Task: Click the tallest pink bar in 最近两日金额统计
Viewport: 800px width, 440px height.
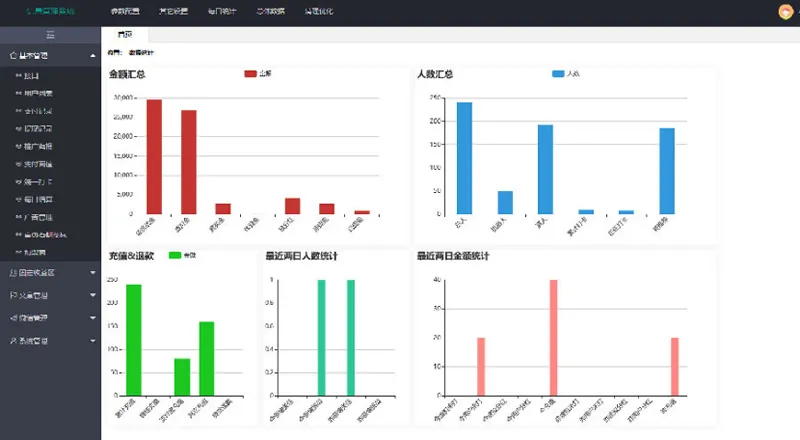Action: click(x=554, y=337)
